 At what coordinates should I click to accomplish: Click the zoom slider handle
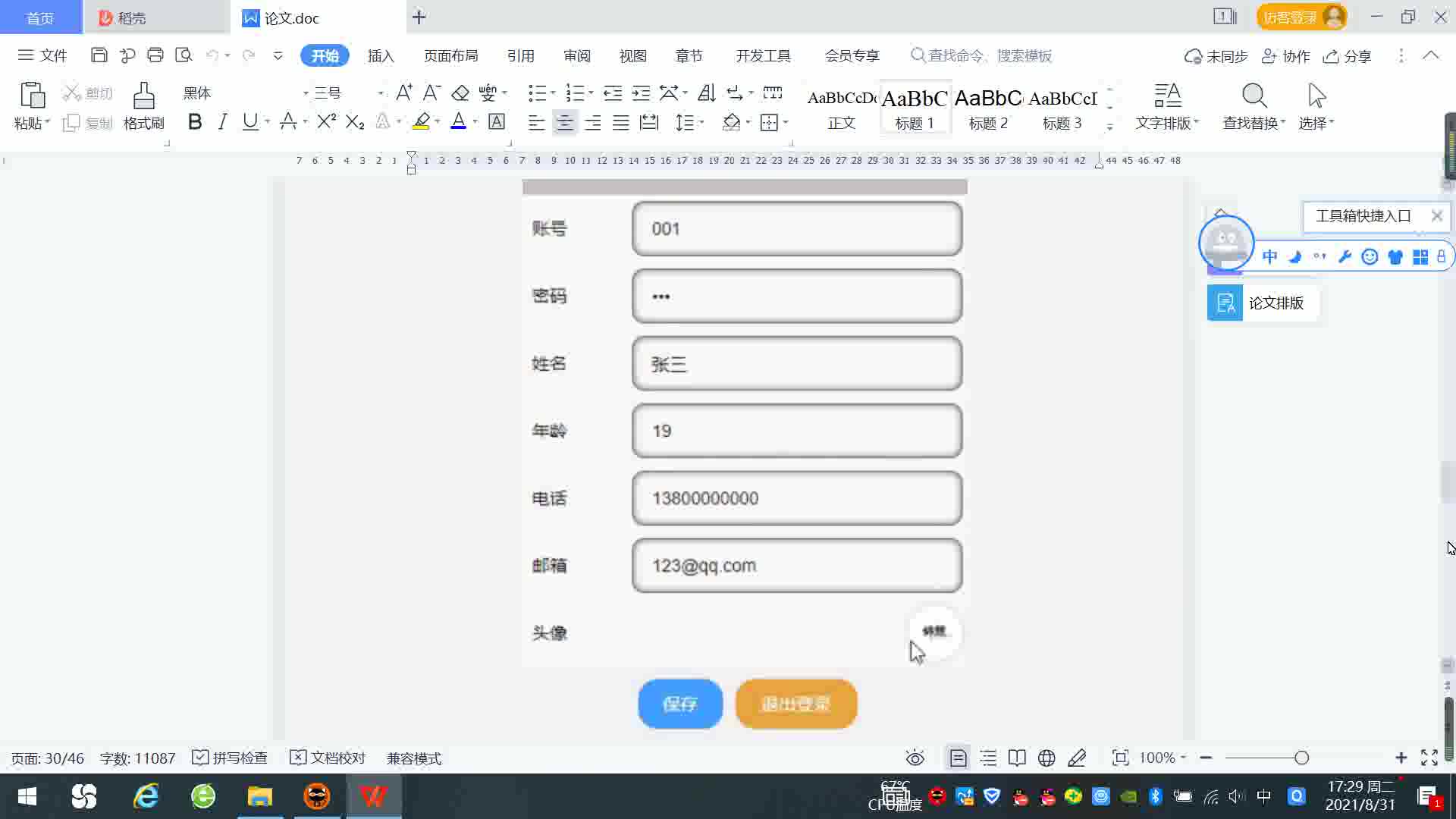click(1301, 758)
